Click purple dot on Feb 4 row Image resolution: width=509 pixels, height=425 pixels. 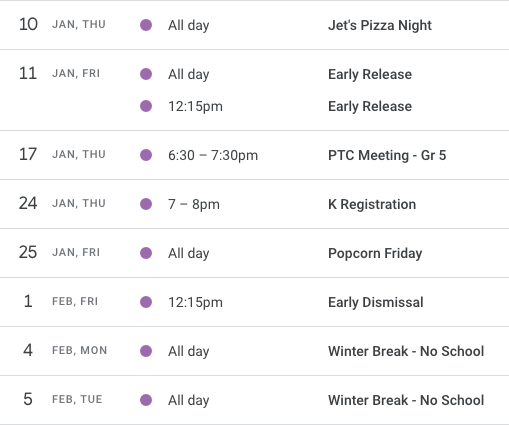click(146, 351)
